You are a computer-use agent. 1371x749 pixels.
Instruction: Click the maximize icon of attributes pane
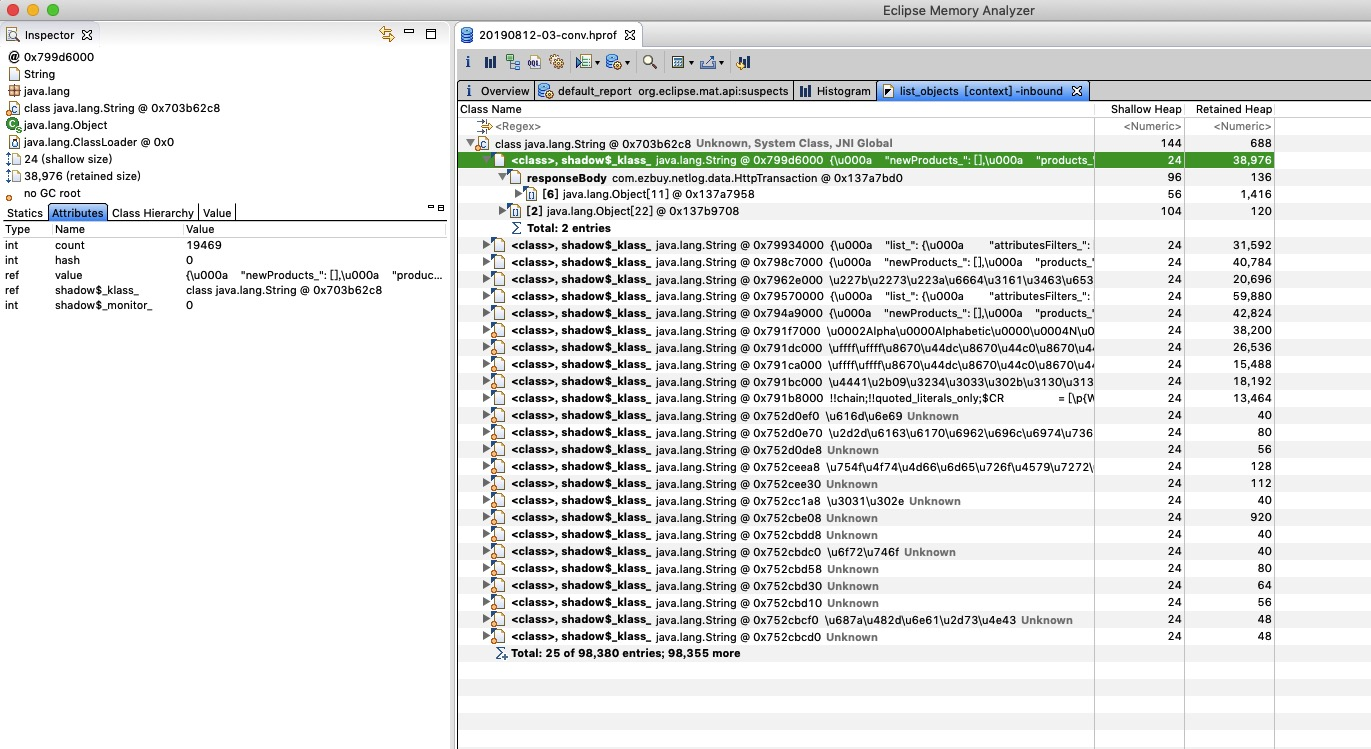point(441,208)
